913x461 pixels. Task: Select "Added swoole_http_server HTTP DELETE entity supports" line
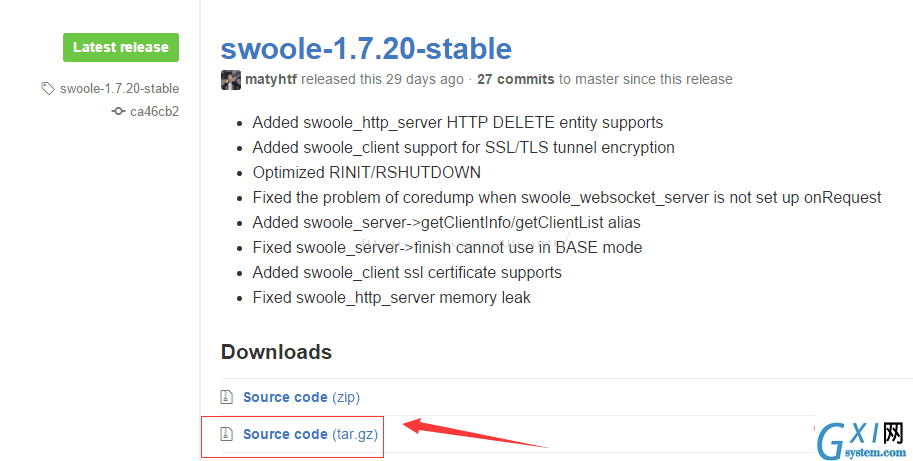pos(458,123)
